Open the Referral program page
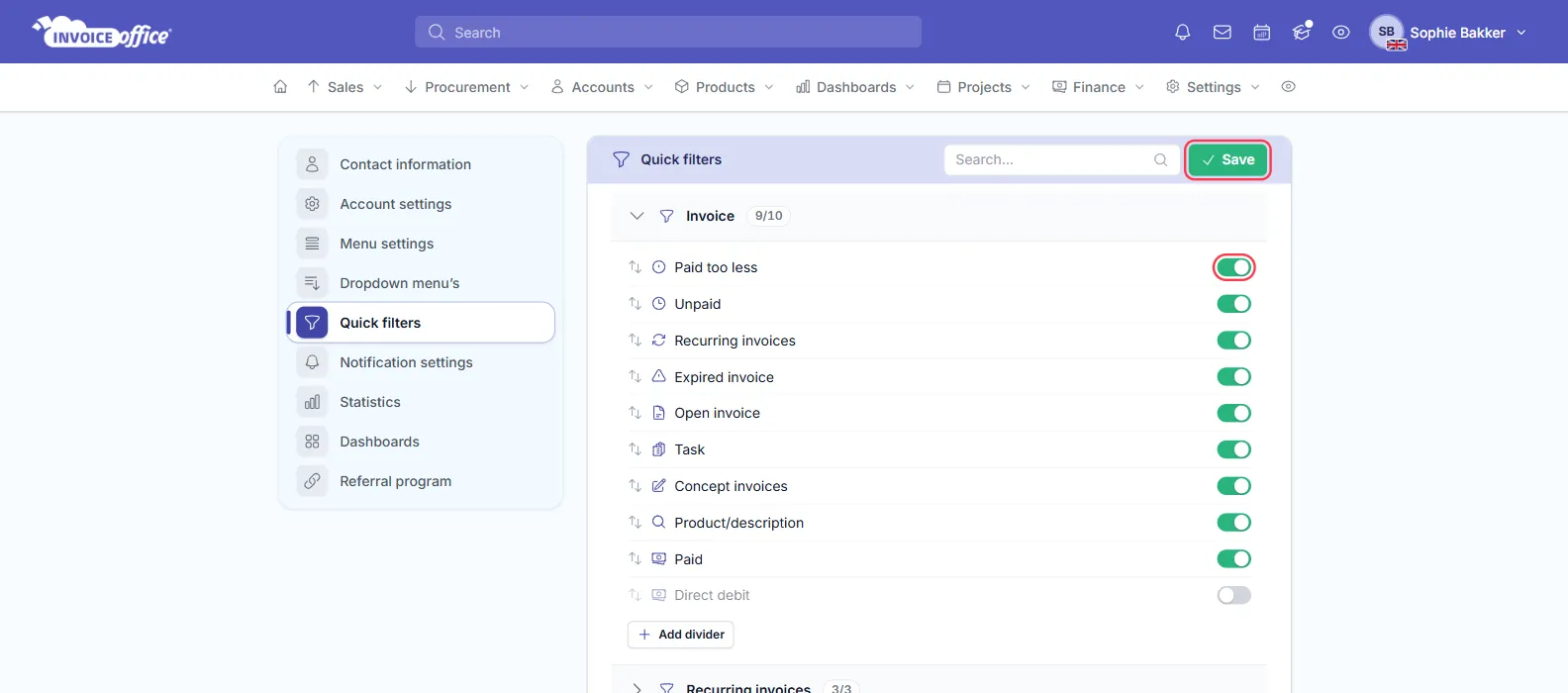 click(x=421, y=481)
